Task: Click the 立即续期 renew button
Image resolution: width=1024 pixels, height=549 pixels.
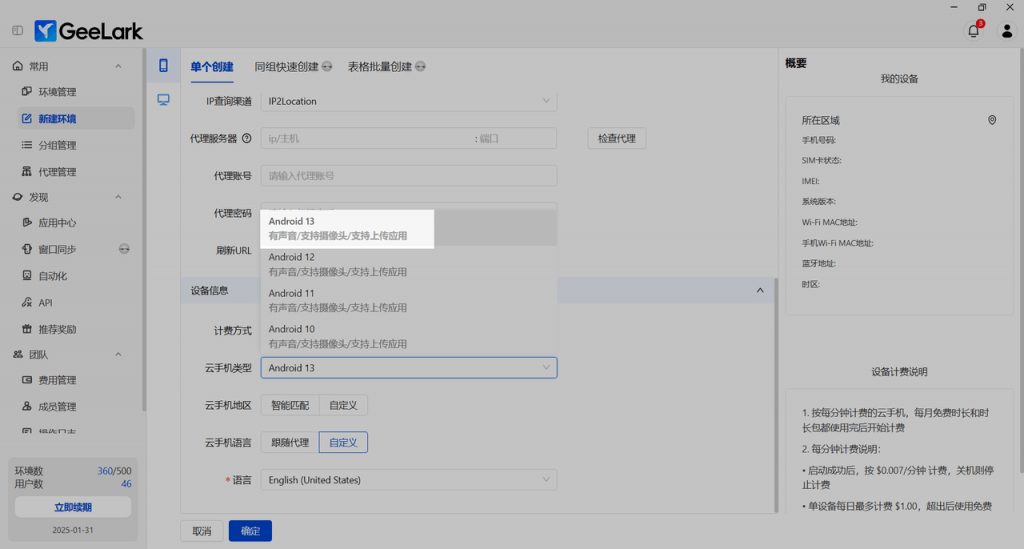Action: 73,508
